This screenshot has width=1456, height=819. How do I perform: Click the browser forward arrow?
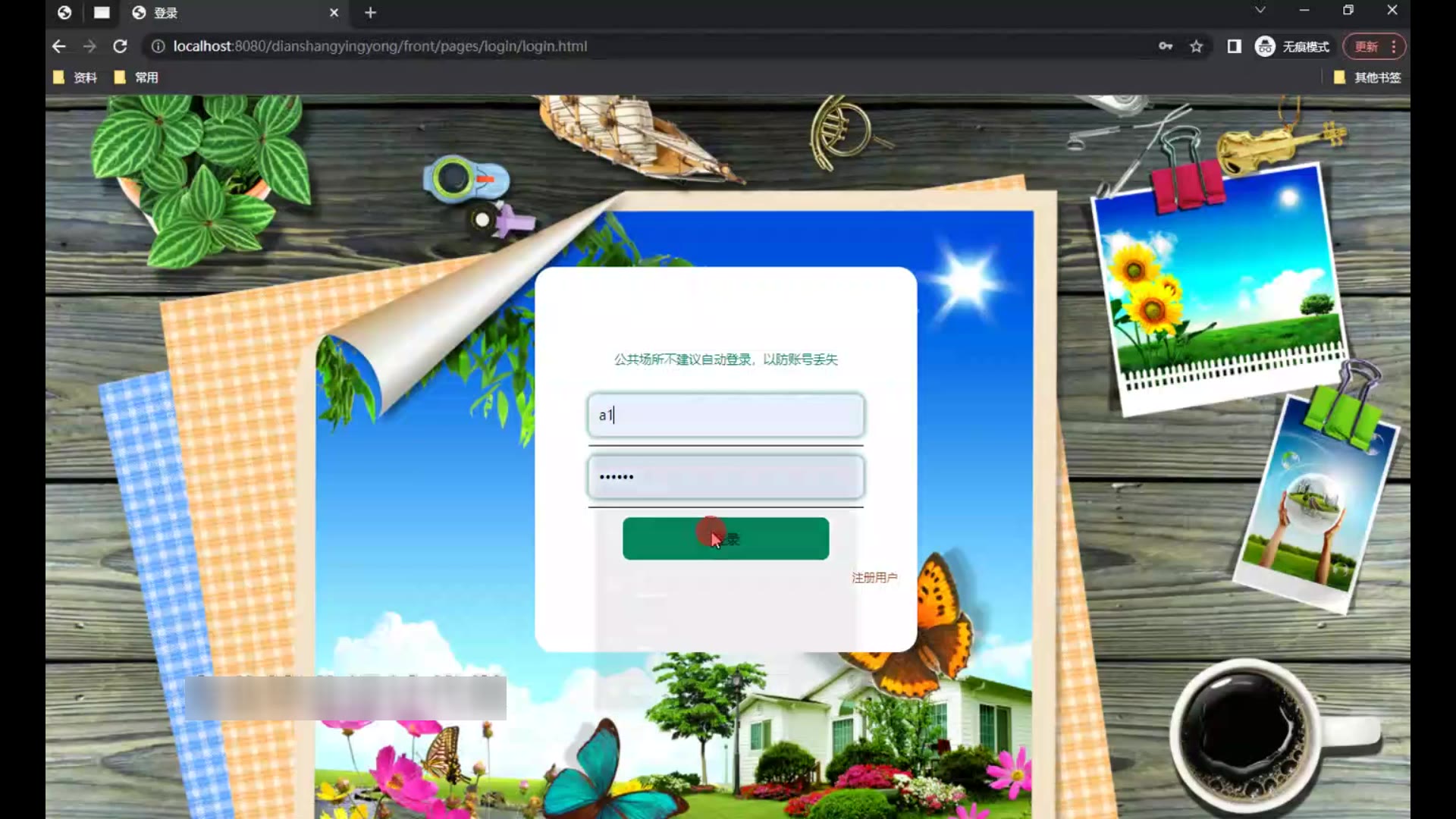[x=89, y=46]
